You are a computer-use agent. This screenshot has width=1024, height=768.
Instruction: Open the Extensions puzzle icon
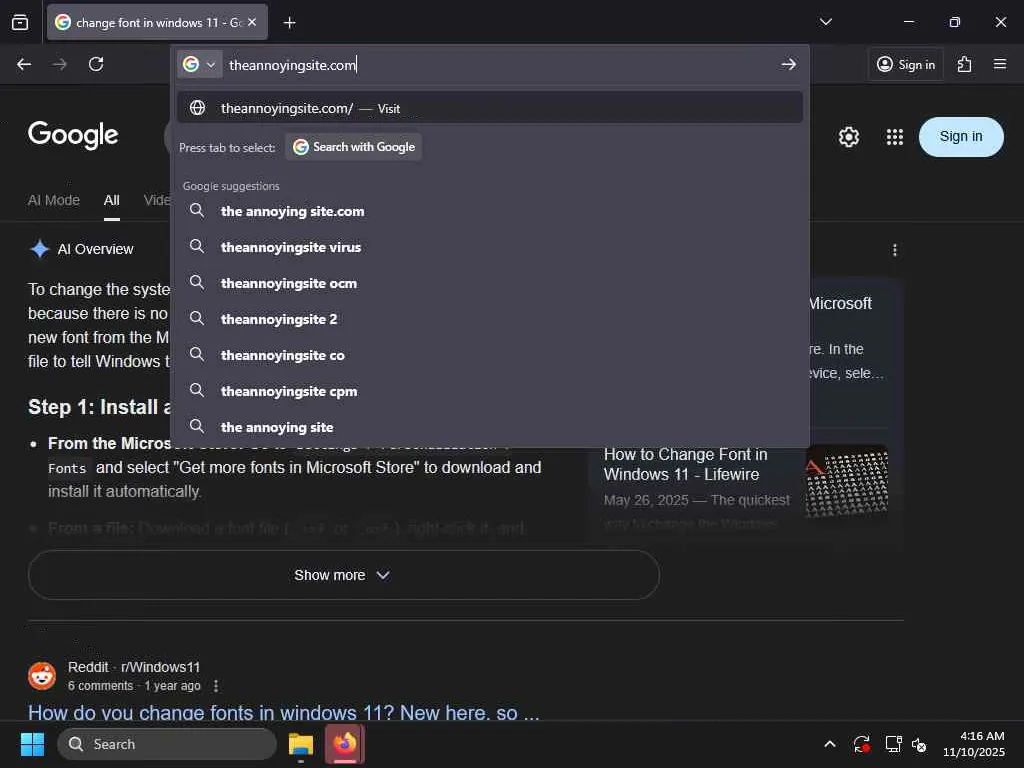click(965, 64)
